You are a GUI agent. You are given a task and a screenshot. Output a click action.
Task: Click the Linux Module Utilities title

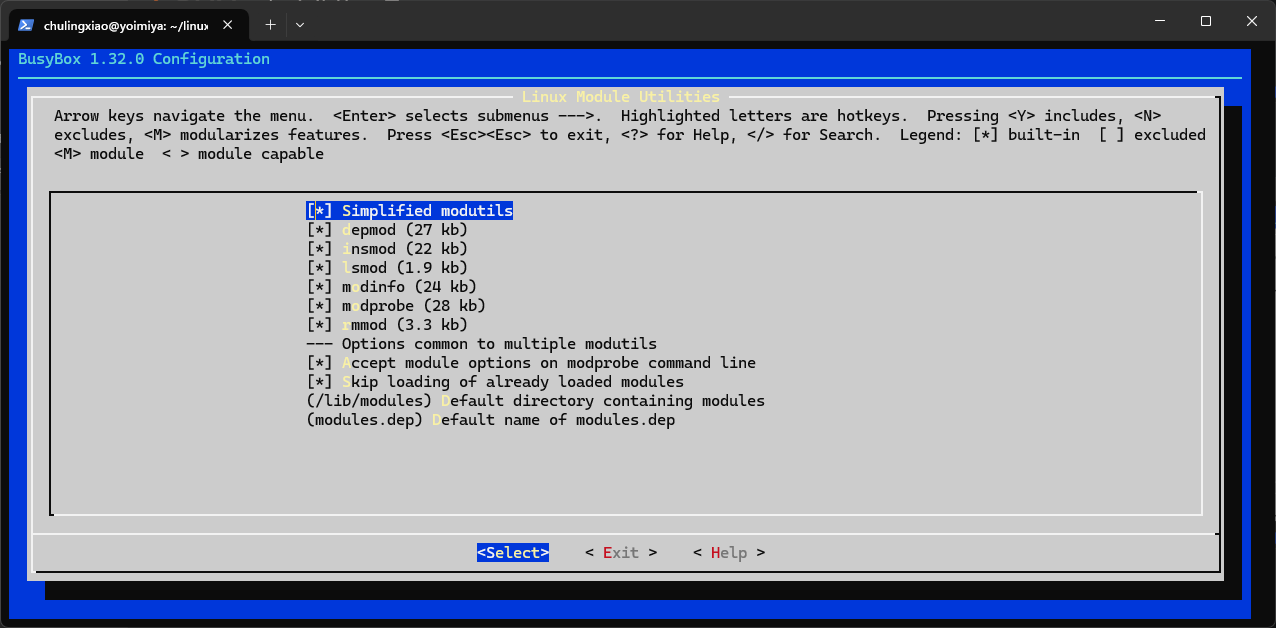coord(621,97)
